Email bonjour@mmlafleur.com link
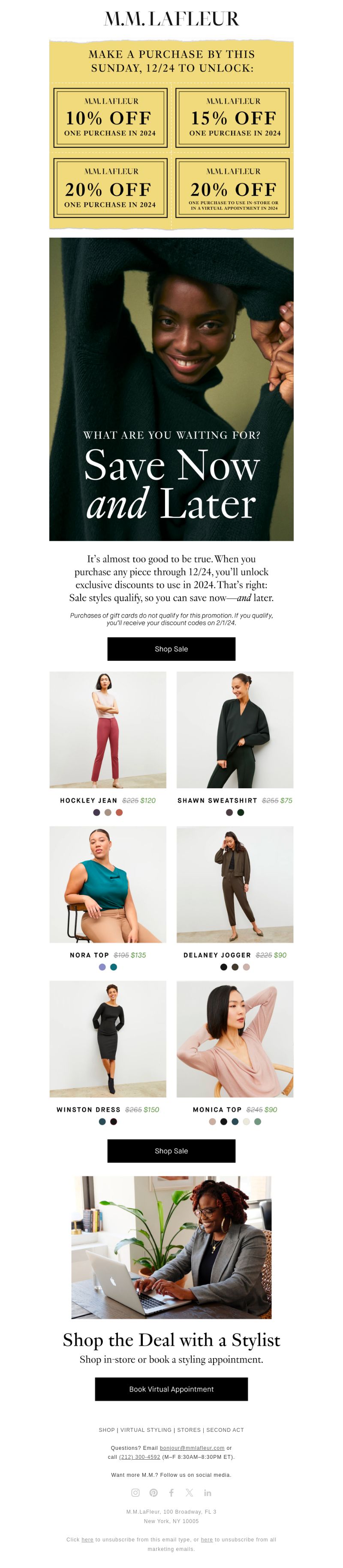Viewport: 343px width, 1568px height. pyautogui.click(x=192, y=1448)
